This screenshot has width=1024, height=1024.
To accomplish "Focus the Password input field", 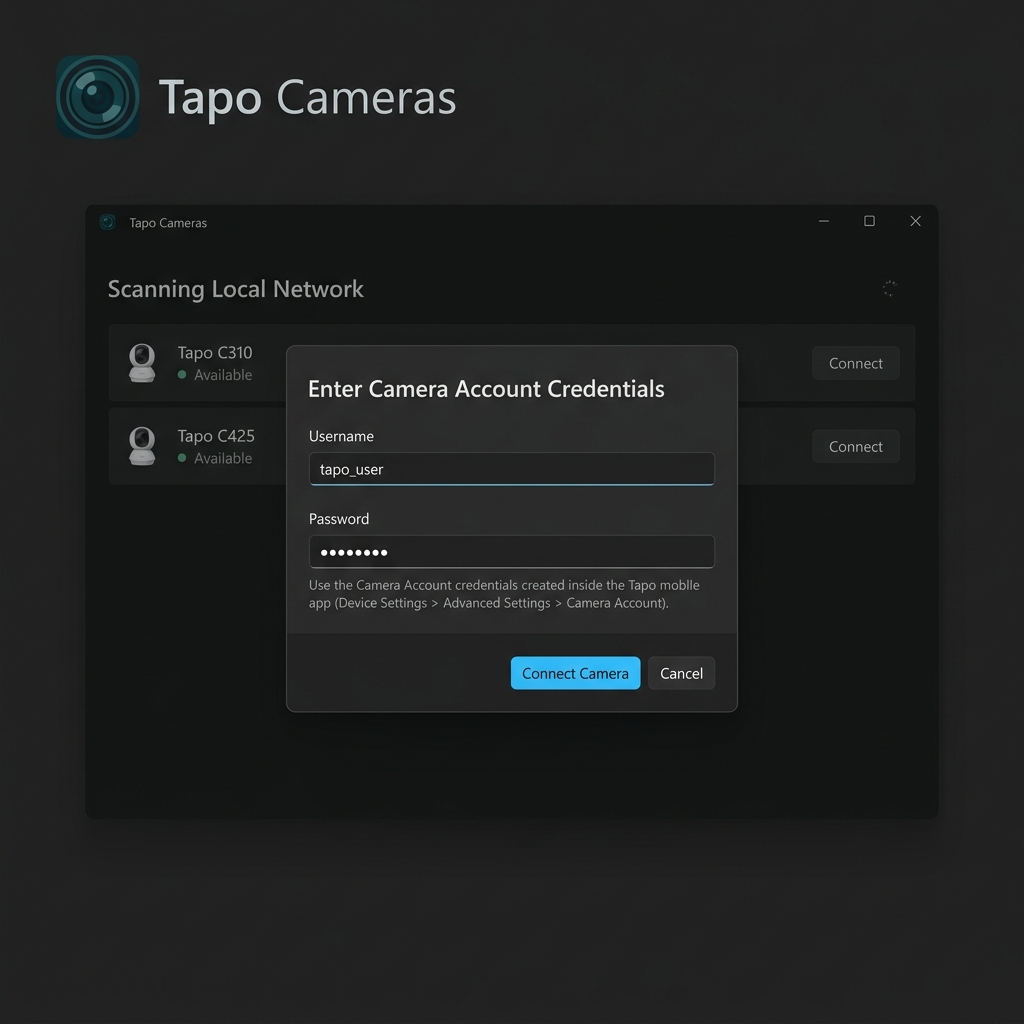I will 511,552.
